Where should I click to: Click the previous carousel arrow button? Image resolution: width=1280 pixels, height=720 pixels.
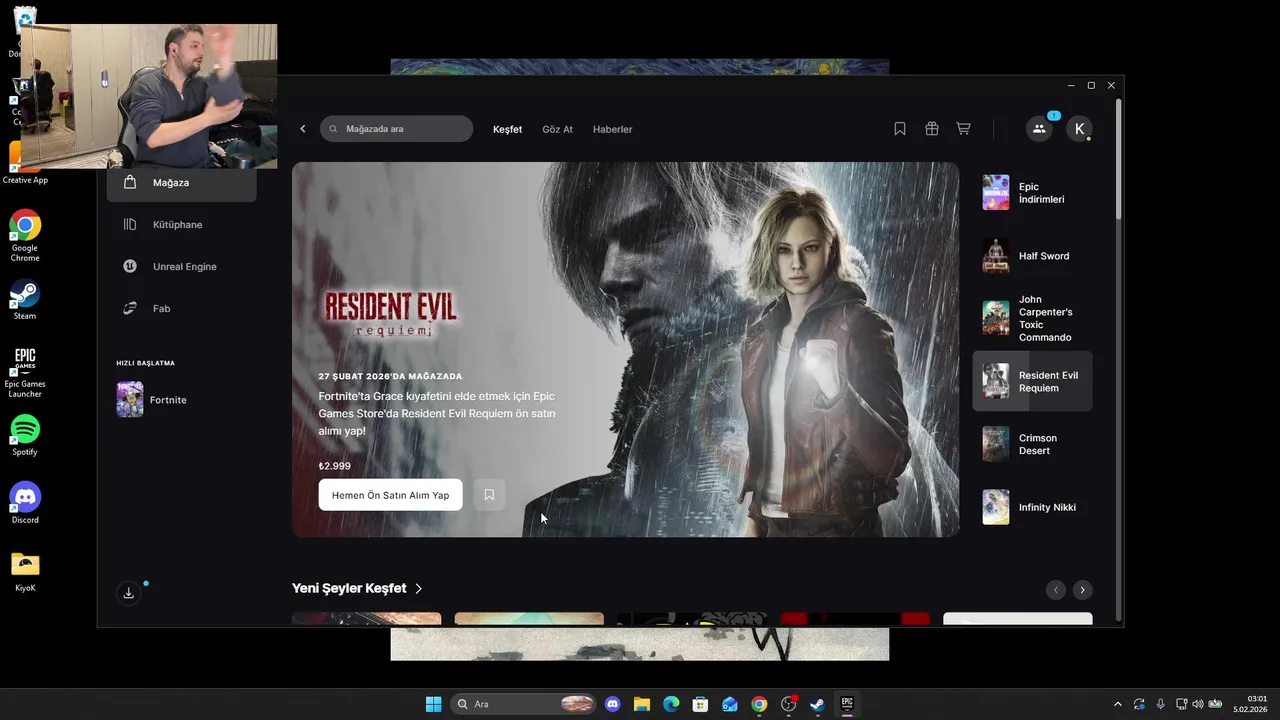click(x=1056, y=590)
